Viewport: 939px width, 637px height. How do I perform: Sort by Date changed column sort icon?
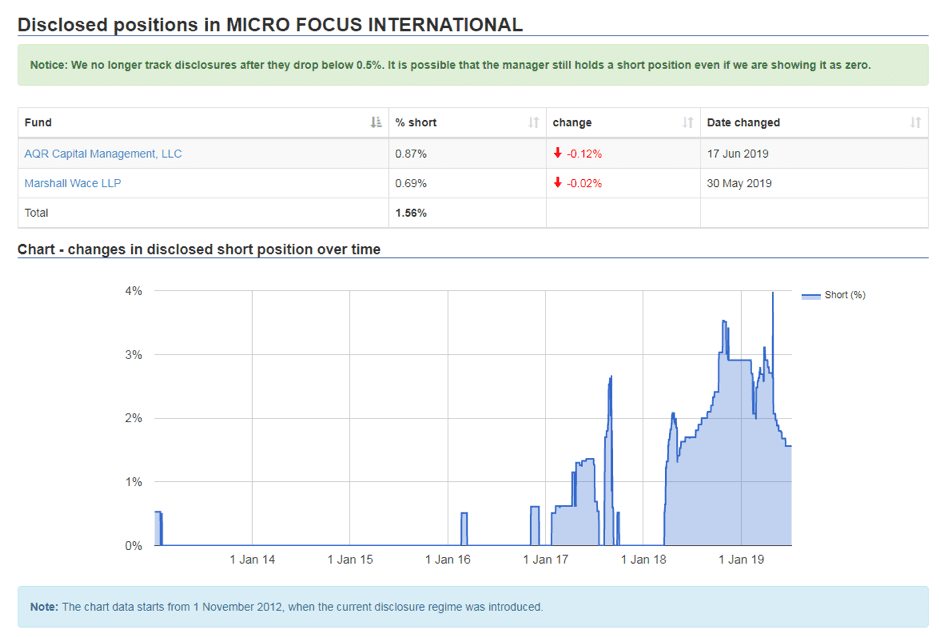915,123
